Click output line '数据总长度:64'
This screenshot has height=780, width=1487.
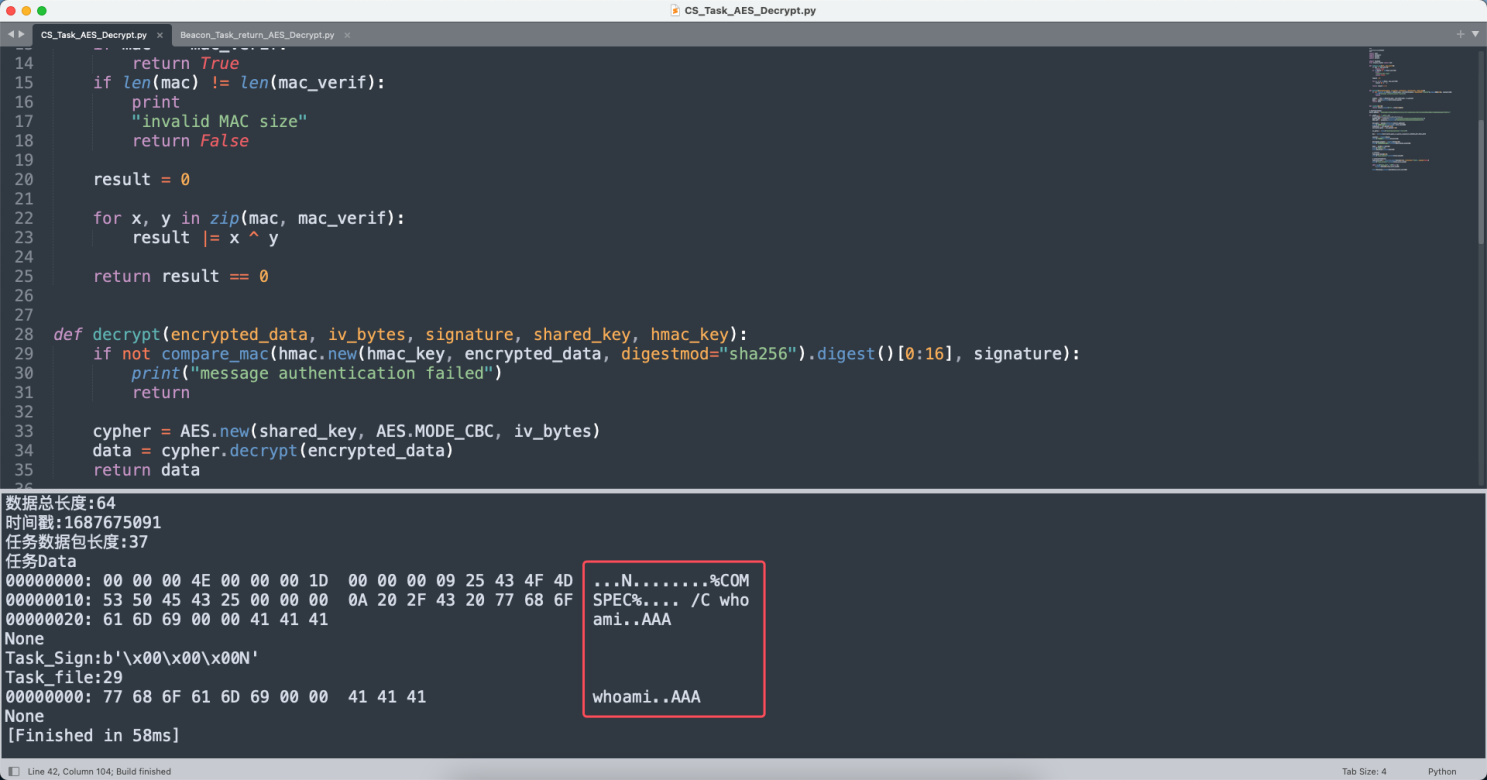(x=61, y=503)
